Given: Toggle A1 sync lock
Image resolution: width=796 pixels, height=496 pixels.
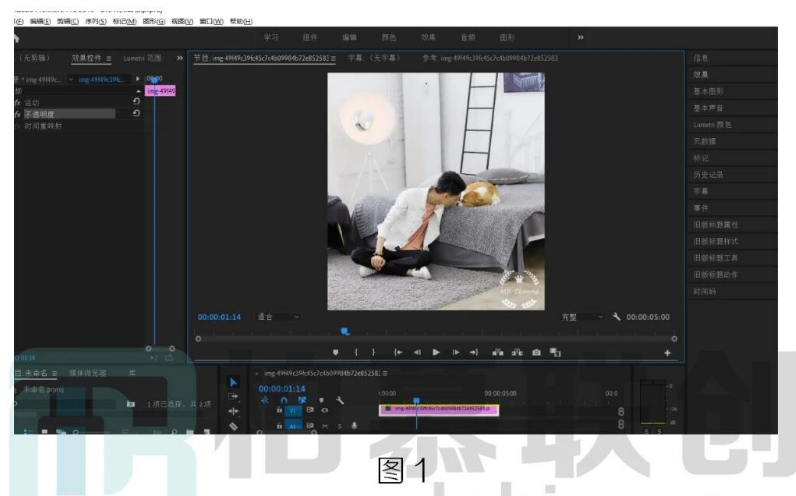Looking at the screenshot, I should (310, 426).
